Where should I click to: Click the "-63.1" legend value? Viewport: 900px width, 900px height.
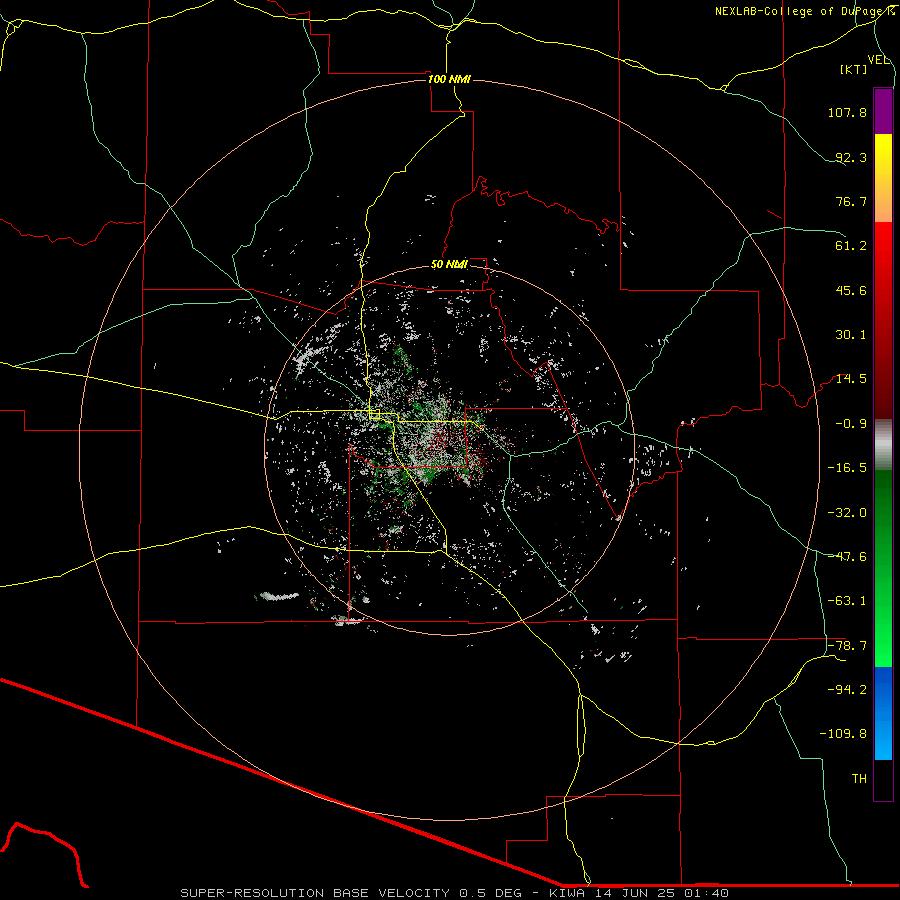pyautogui.click(x=847, y=601)
